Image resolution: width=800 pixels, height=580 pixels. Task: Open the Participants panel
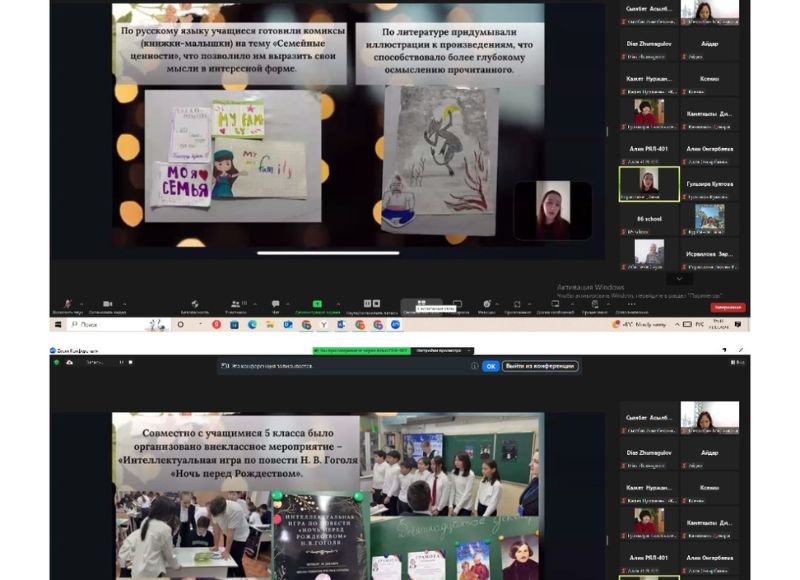(236, 303)
